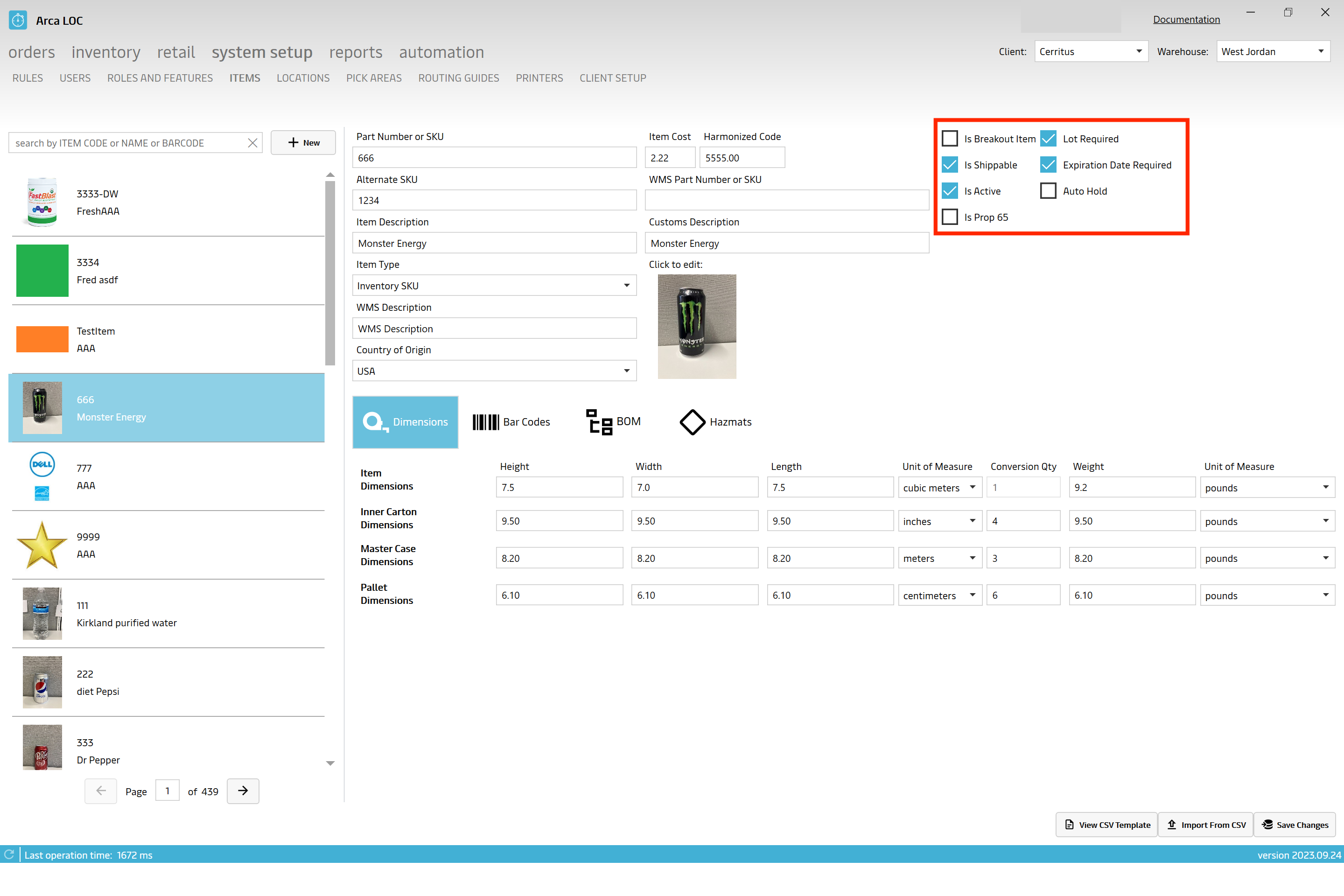
Task: Open Pallet centimeters unit dropdown
Action: pos(940,595)
